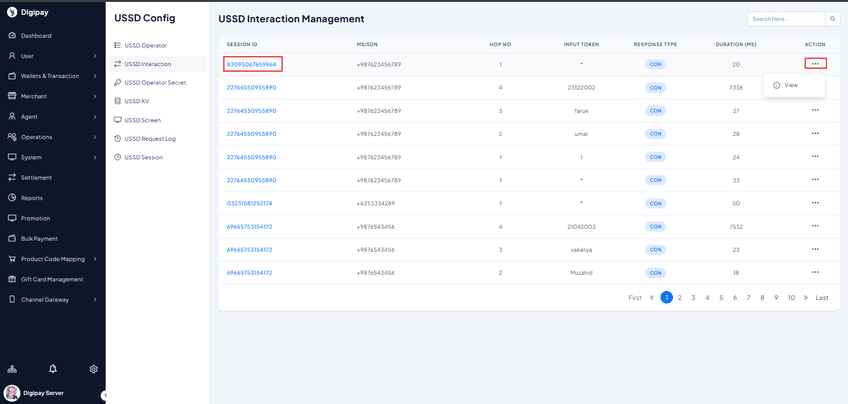Viewport: 848px width, 404px height.
Task: Open session 69665753154172 with token vakaliya
Action: (x=249, y=250)
